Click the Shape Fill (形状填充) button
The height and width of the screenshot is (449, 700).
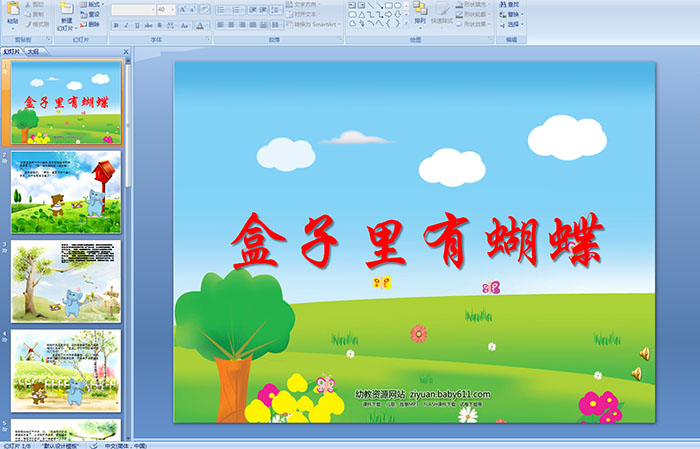click(x=476, y=4)
